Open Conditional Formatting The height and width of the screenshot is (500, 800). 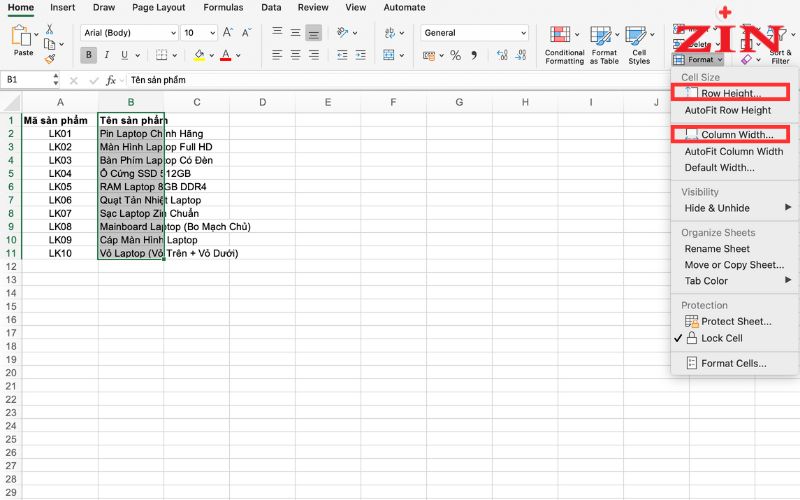[564, 45]
